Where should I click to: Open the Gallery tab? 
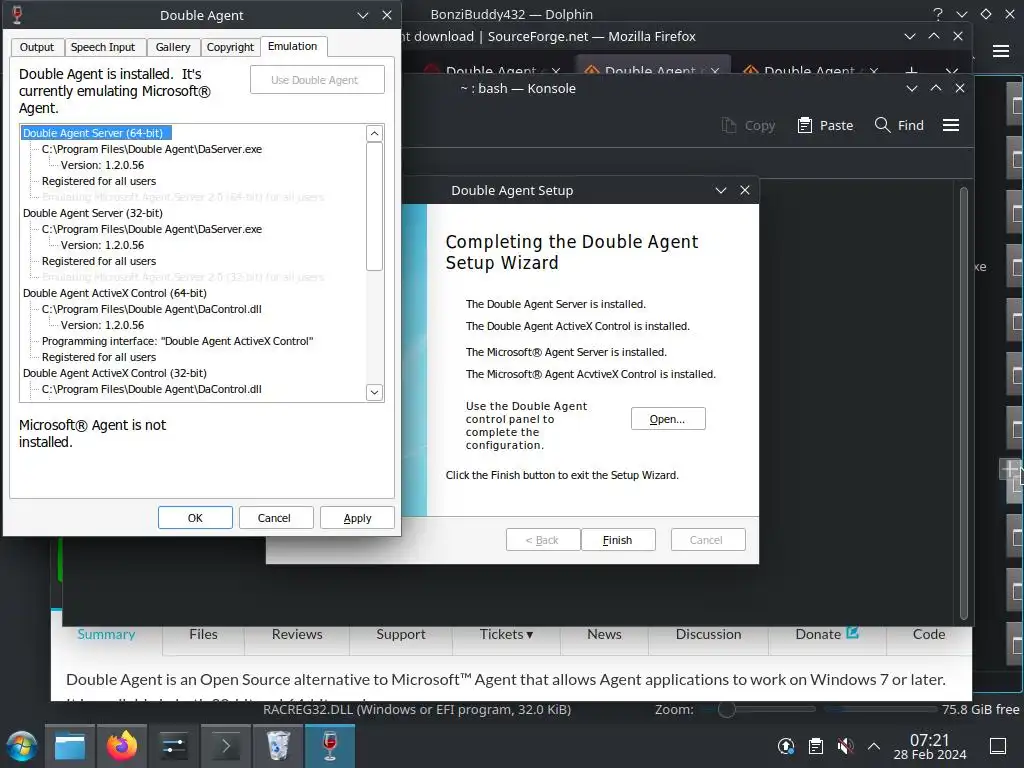[x=172, y=47]
